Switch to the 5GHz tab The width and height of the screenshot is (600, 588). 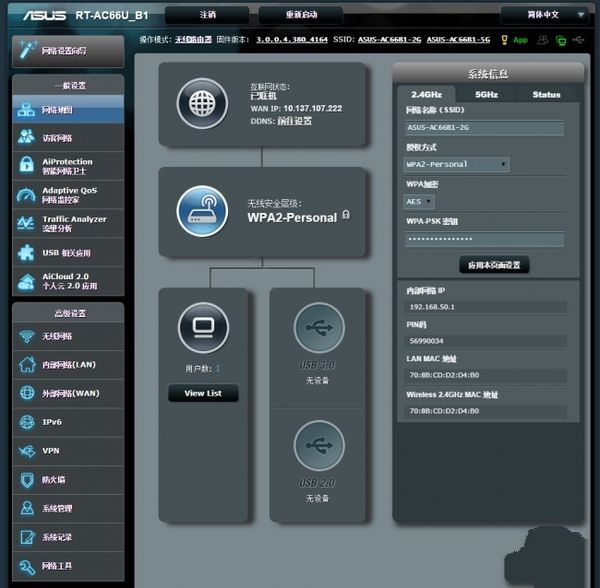[x=486, y=94]
